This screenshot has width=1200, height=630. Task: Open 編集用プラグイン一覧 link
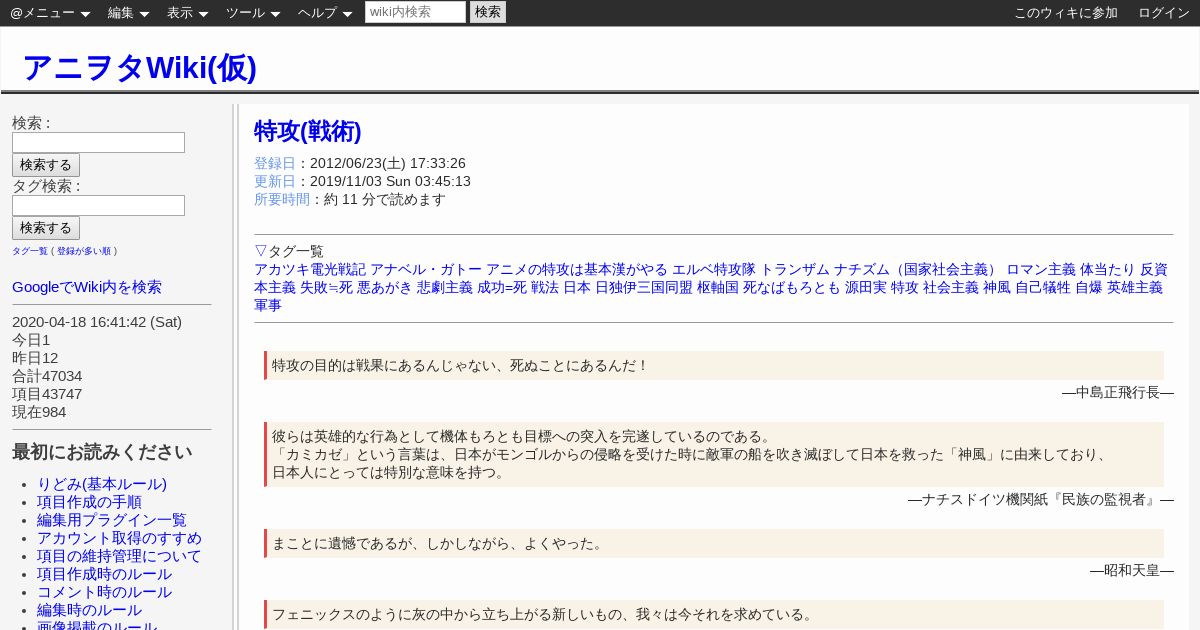coord(112,520)
